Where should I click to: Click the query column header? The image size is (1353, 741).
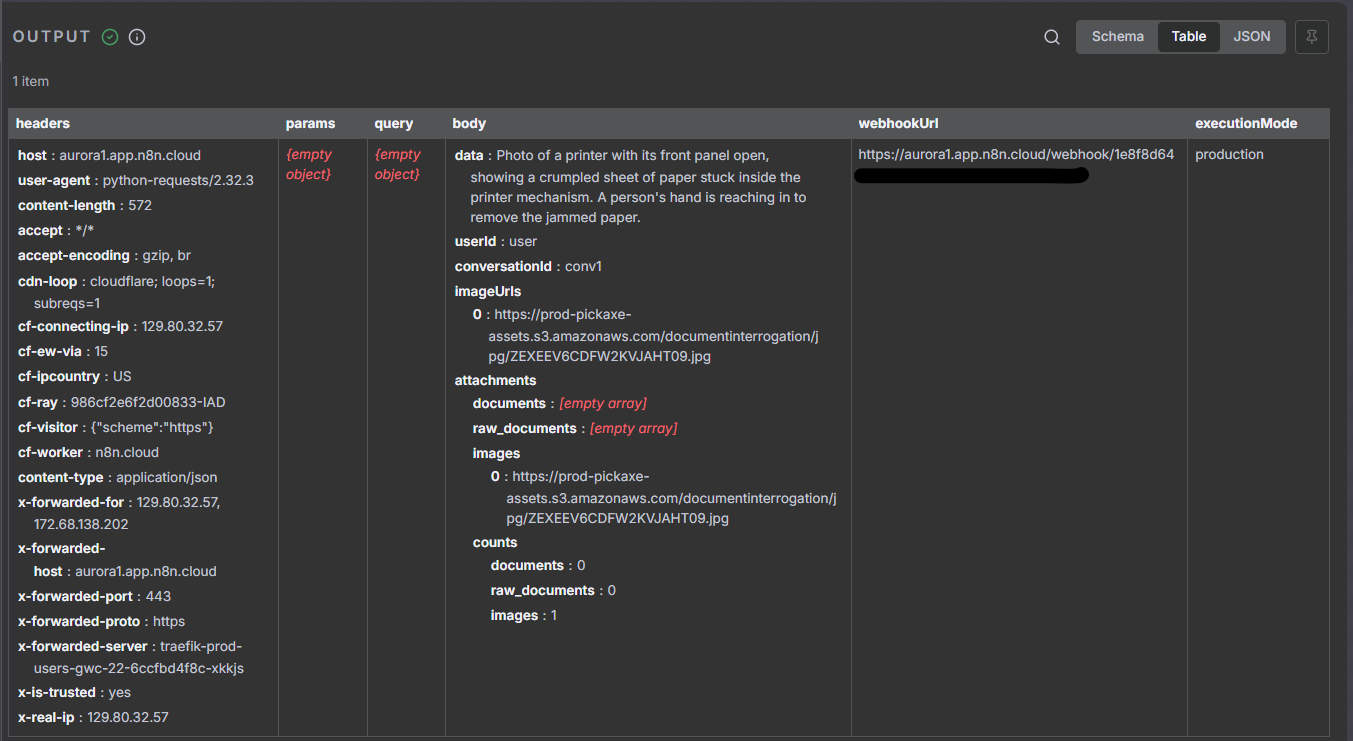tap(394, 124)
